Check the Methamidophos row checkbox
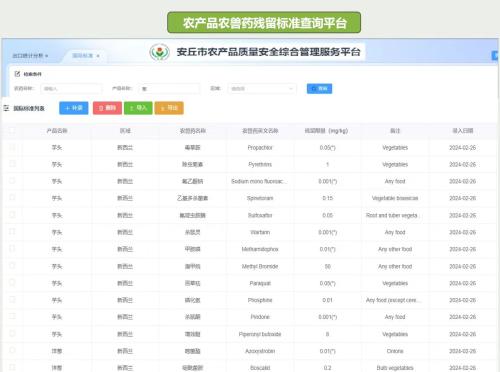This screenshot has height=372, width=500. pos(12,249)
